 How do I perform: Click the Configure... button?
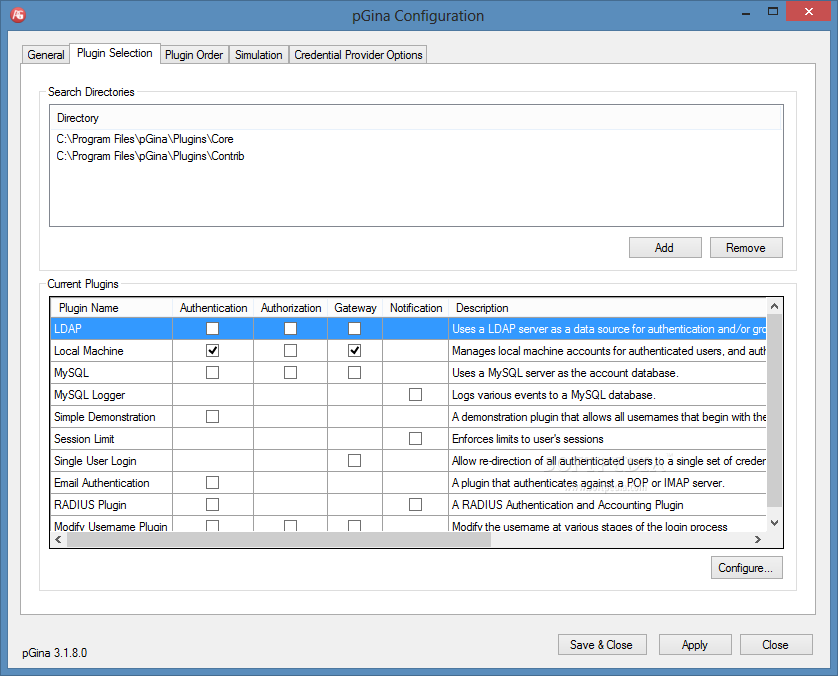click(x=746, y=568)
